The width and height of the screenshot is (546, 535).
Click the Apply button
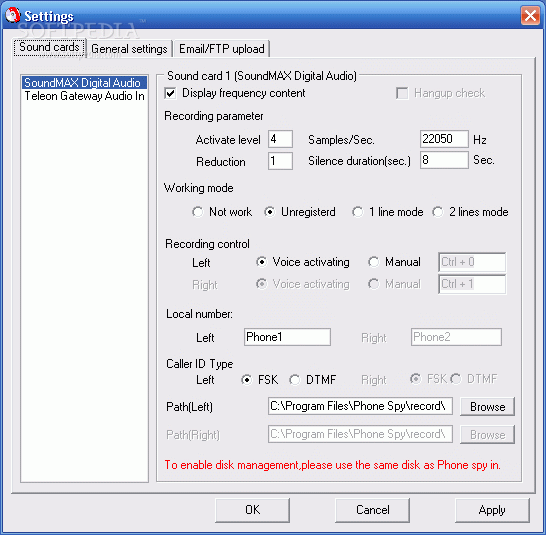492,510
